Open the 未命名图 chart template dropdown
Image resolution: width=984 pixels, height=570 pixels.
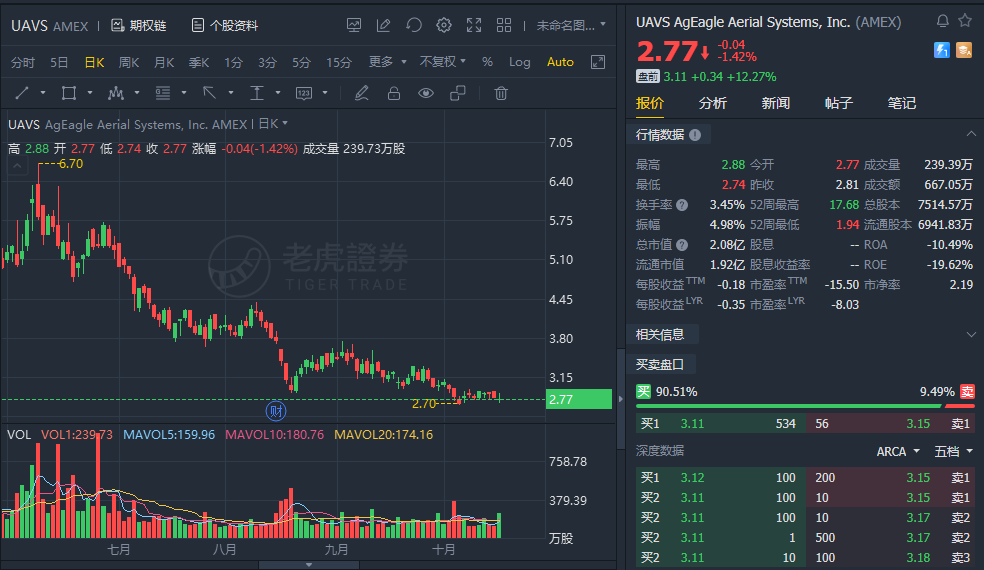tap(571, 25)
